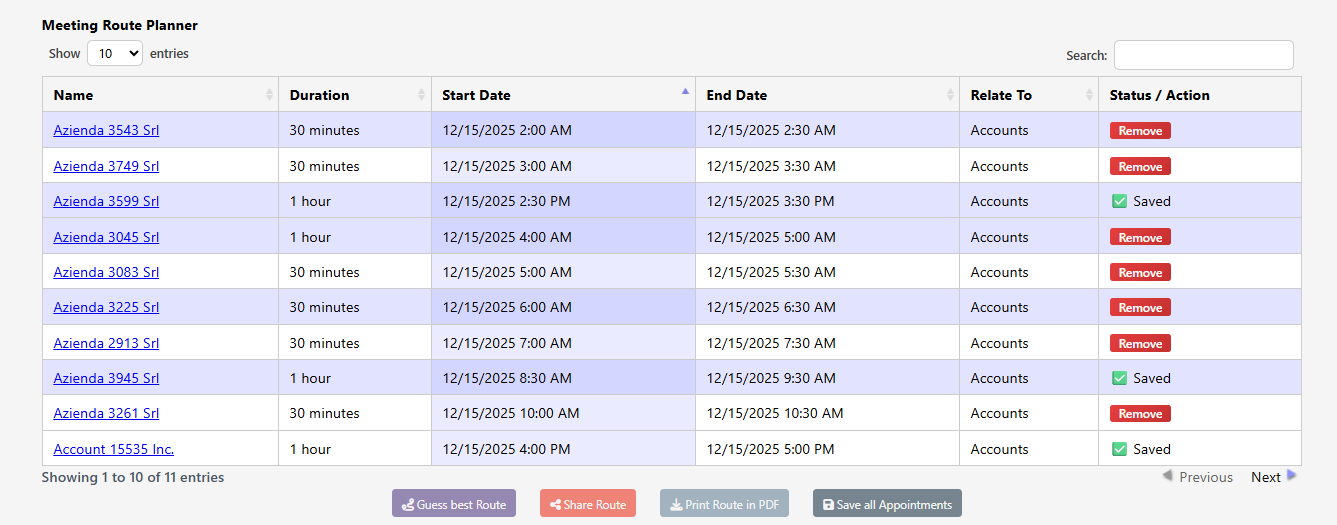Go to the Previous page of entries
This screenshot has height=525, width=1337.
pos(1197,477)
